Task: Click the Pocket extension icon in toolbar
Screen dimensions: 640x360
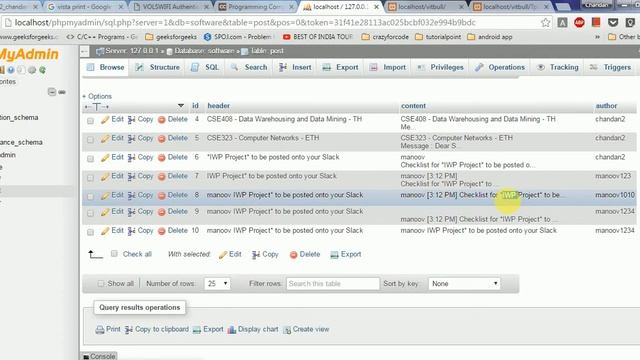Action: (613, 22)
